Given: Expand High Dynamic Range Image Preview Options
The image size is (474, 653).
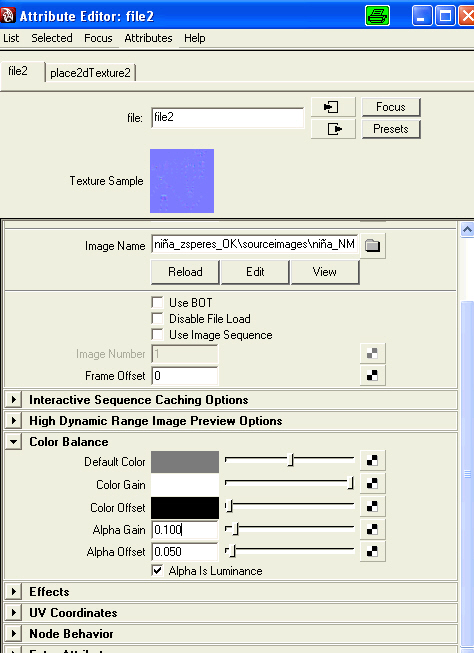Looking at the screenshot, I should click(14, 421).
